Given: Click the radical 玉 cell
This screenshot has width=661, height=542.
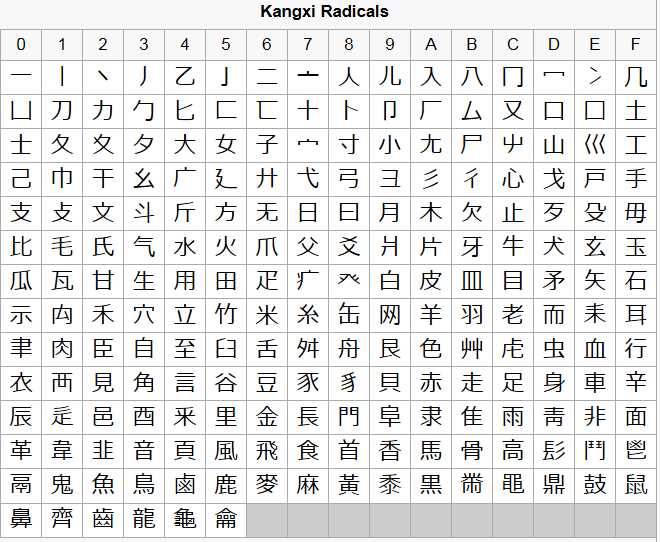Looking at the screenshot, I should [636, 247].
